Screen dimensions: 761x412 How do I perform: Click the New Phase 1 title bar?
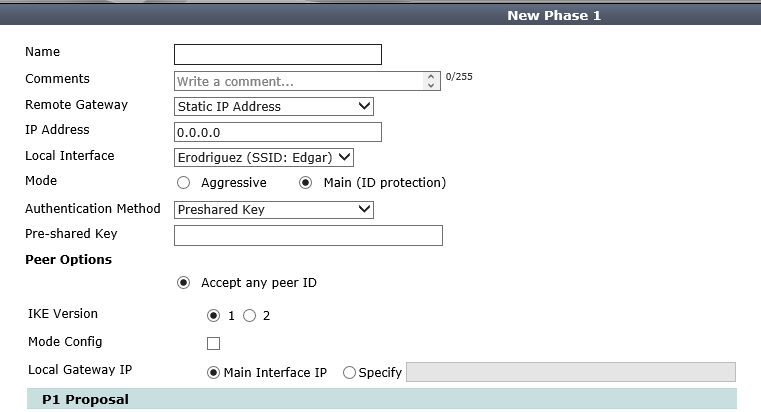pyautogui.click(x=553, y=15)
